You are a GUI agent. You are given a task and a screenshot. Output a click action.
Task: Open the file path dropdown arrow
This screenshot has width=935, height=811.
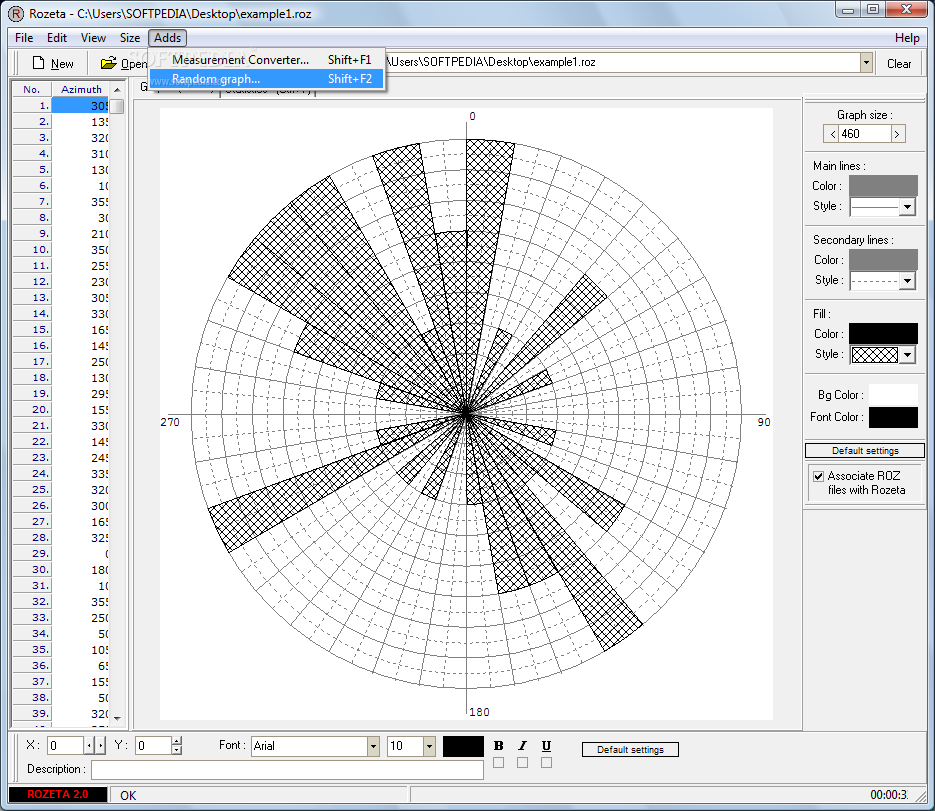coord(866,62)
